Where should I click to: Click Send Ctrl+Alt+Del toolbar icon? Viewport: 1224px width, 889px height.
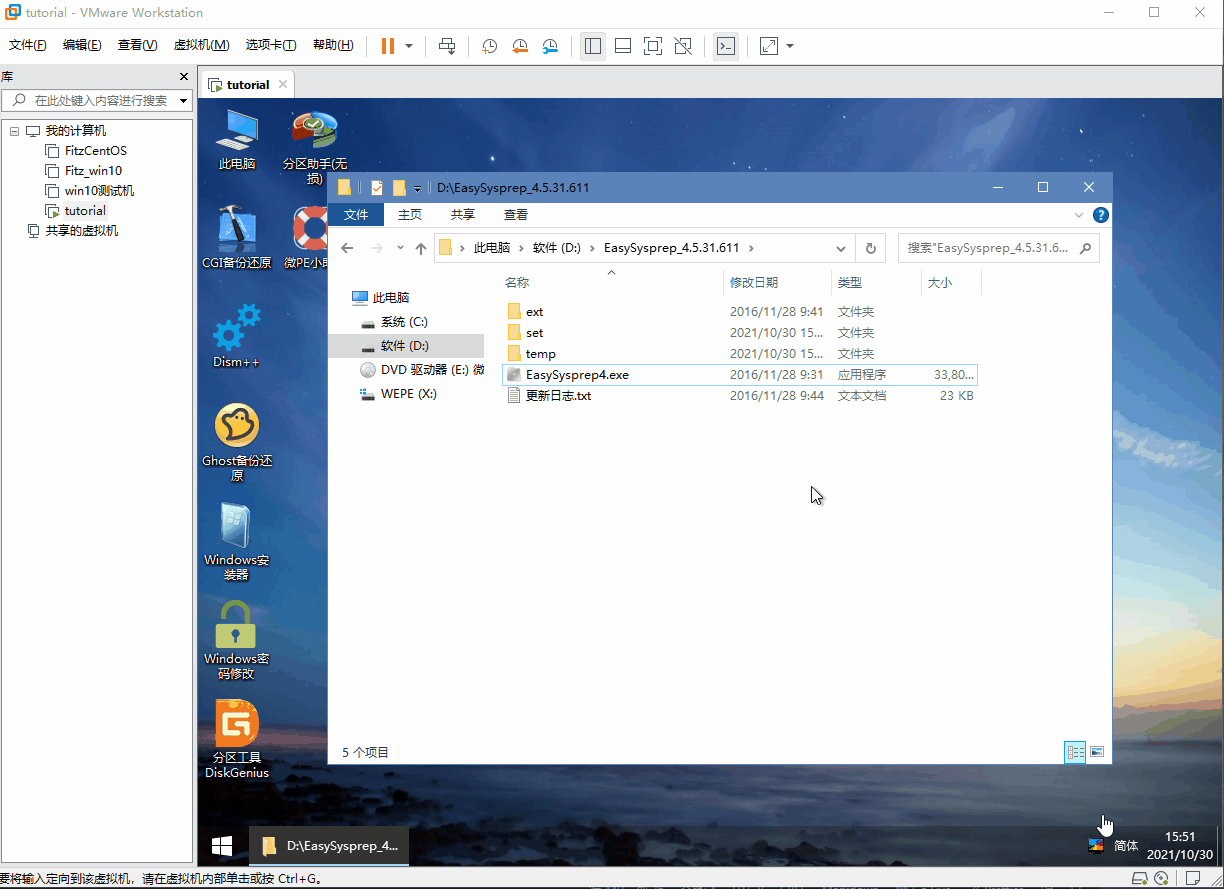[447, 46]
